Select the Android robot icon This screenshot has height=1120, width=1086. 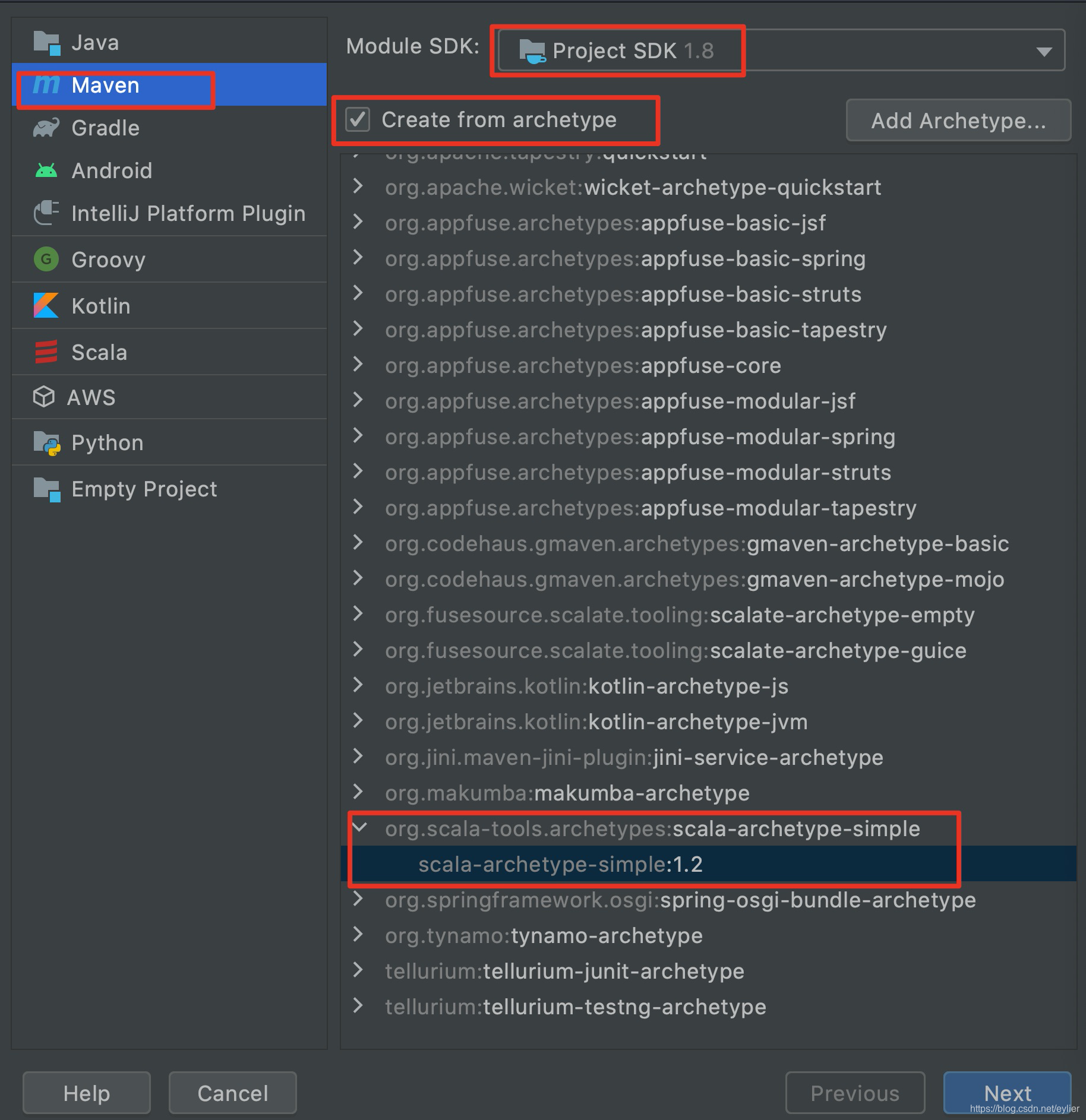[x=46, y=170]
